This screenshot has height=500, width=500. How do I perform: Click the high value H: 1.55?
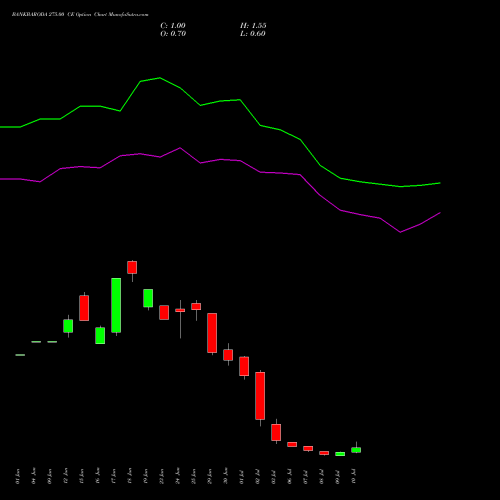pyautogui.click(x=253, y=26)
